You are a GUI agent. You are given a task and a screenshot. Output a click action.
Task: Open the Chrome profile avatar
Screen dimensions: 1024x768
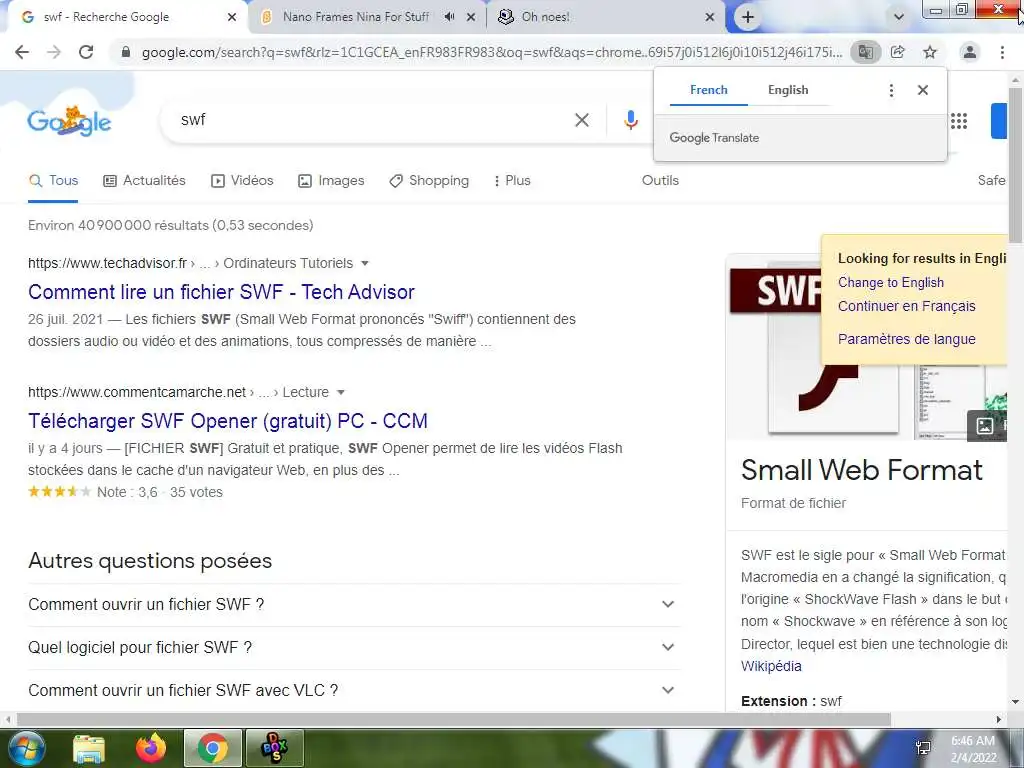pos(970,52)
